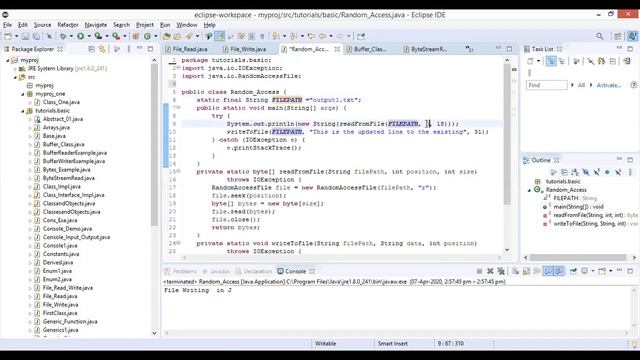The height and width of the screenshot is (360, 640).
Task: Click the Activate... link in Task List
Action: (x=609, y=85)
